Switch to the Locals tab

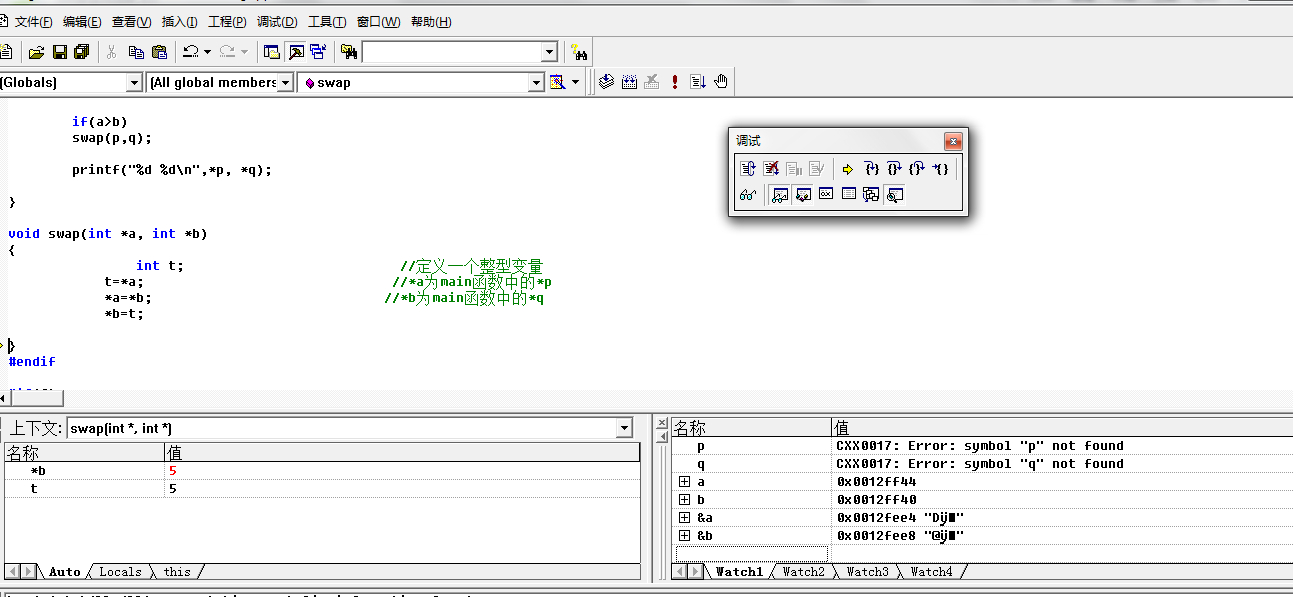(120, 572)
